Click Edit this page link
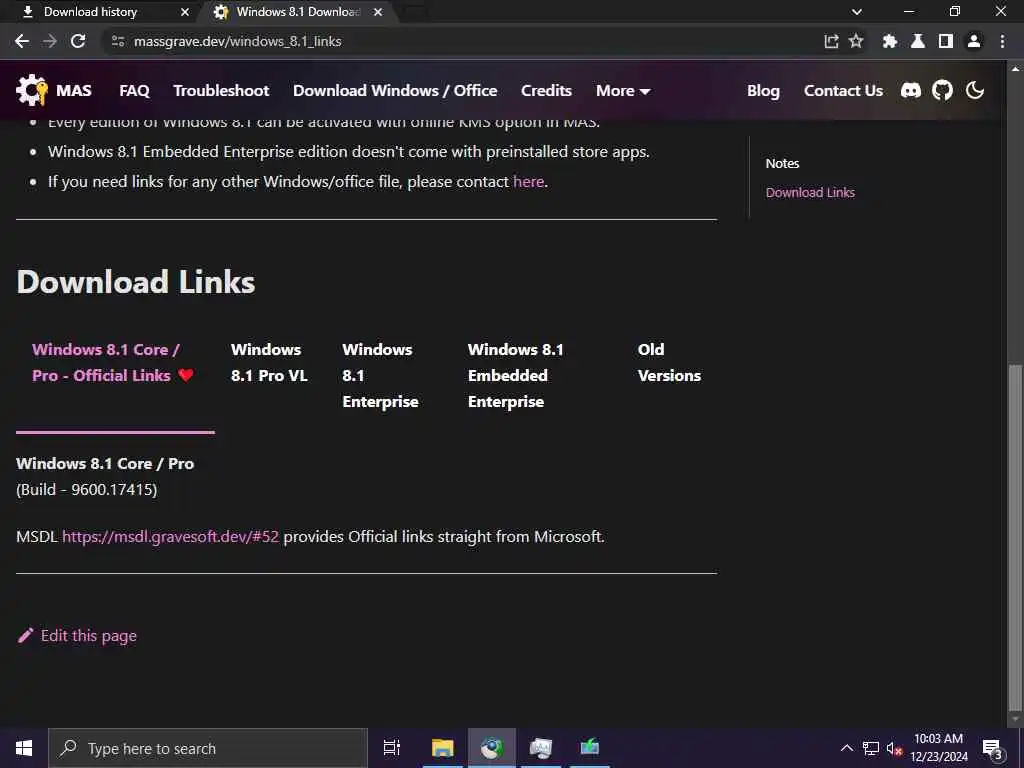1024x768 pixels. [89, 635]
